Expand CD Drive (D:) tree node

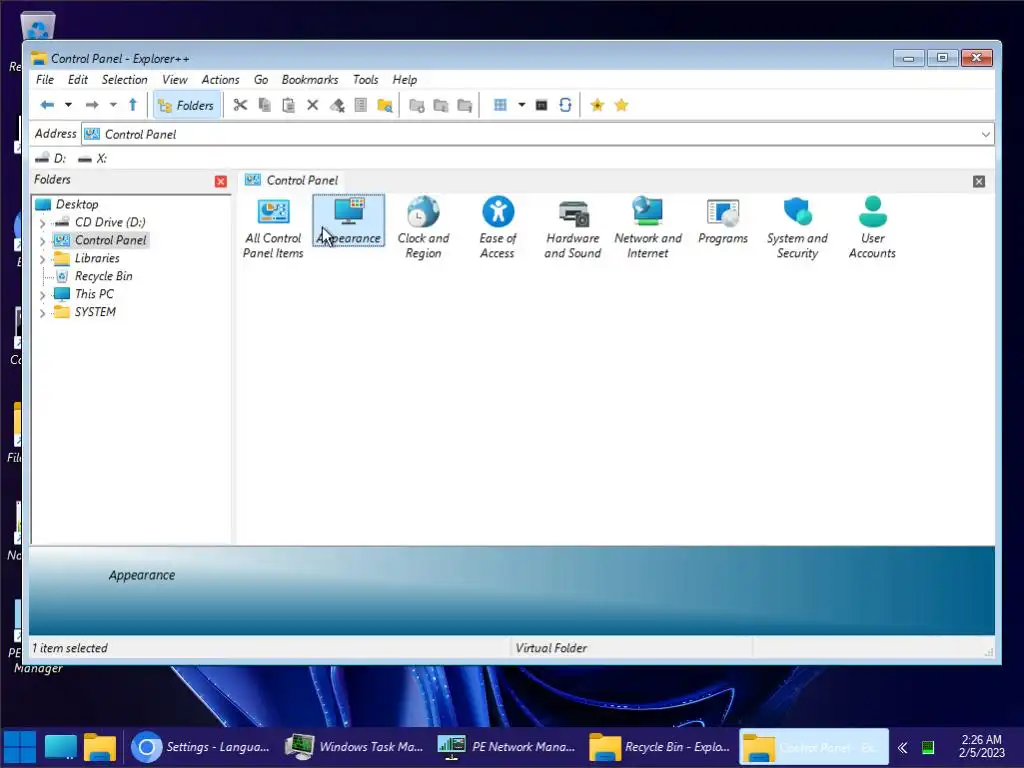tap(42, 223)
